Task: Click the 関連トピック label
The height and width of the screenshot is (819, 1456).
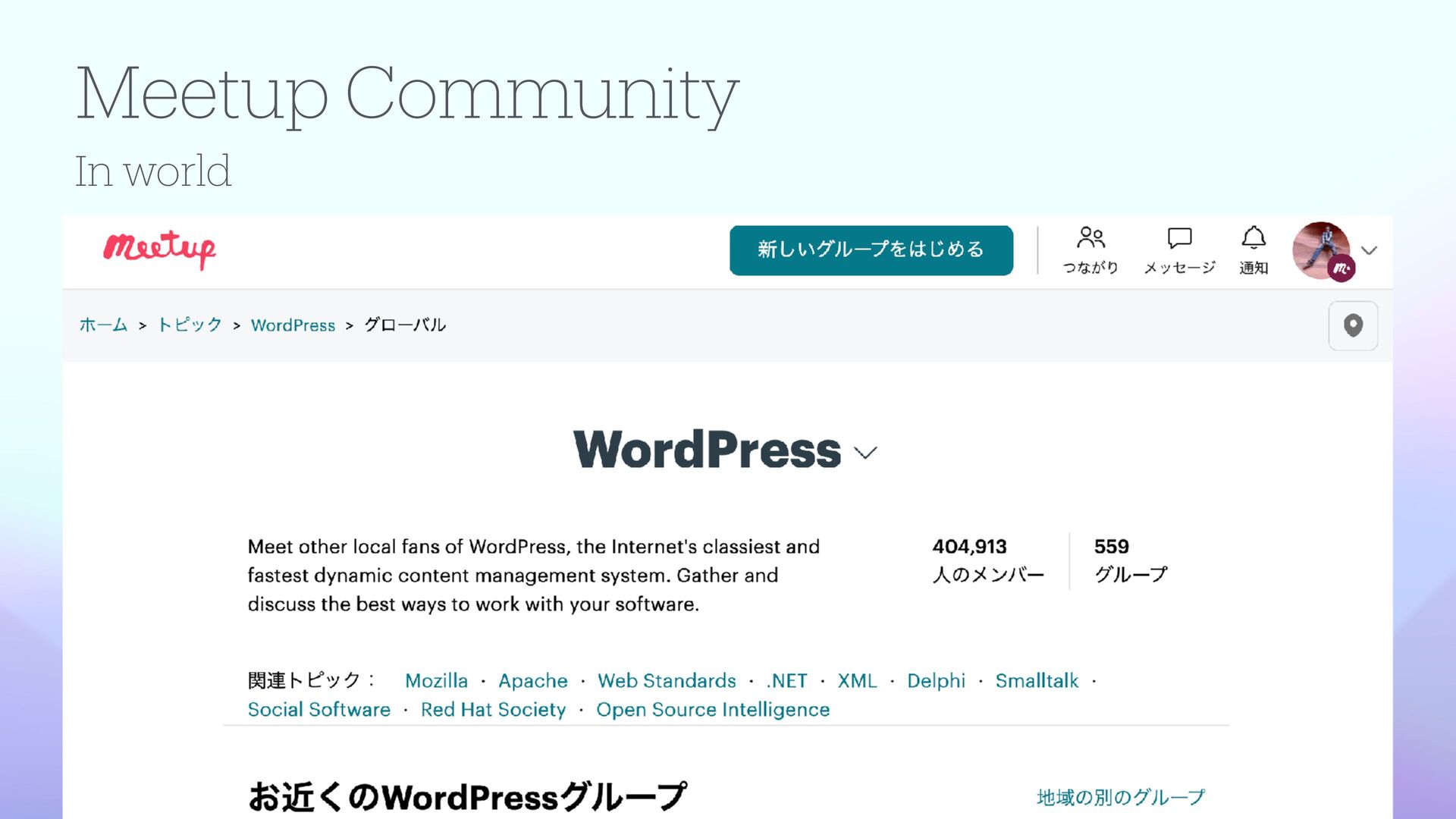Action: [x=311, y=681]
